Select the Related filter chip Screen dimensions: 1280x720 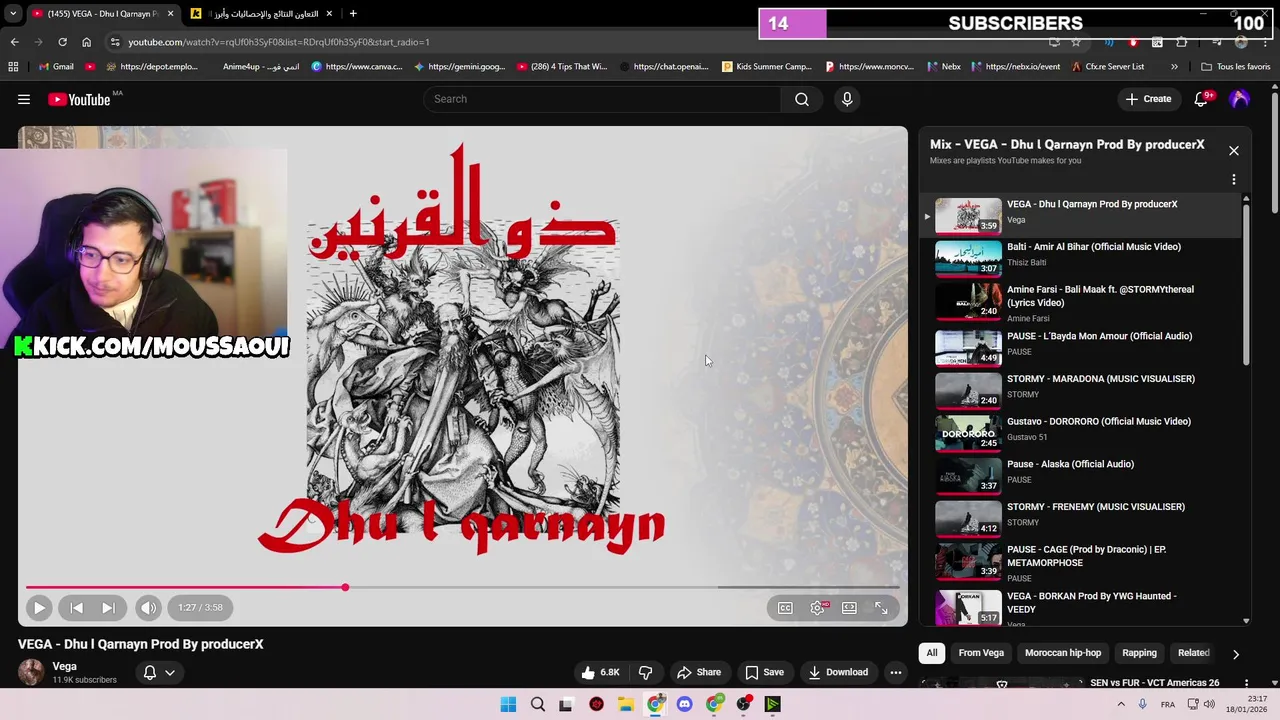1193,653
